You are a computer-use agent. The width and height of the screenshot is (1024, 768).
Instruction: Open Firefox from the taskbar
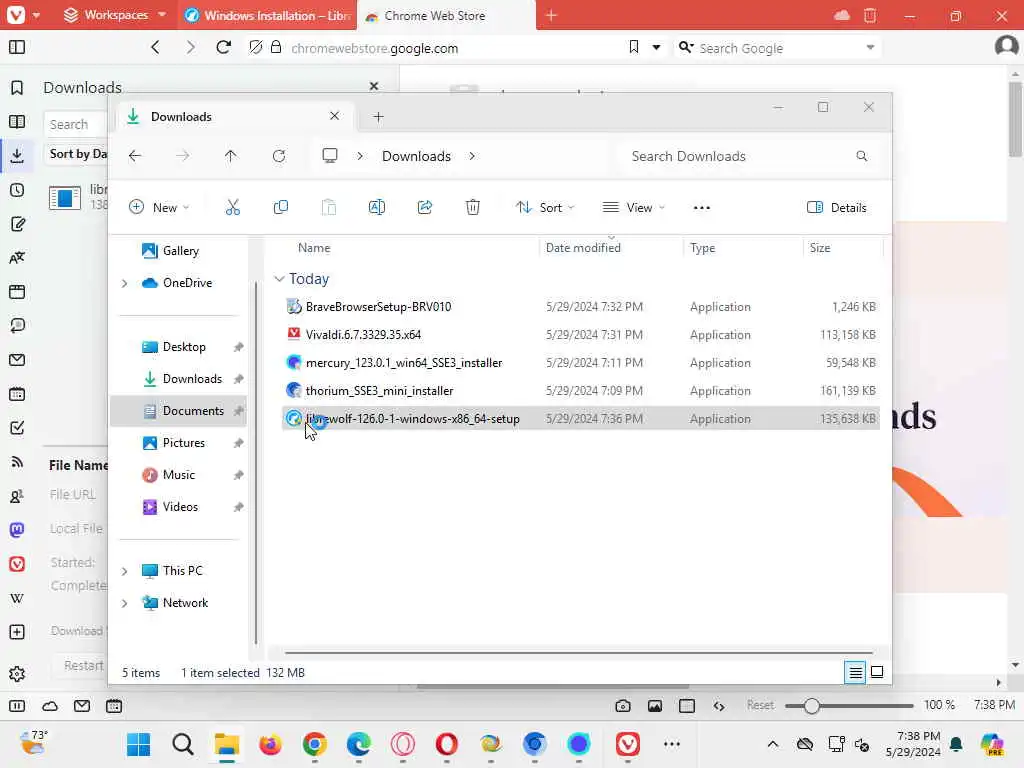[x=270, y=744]
